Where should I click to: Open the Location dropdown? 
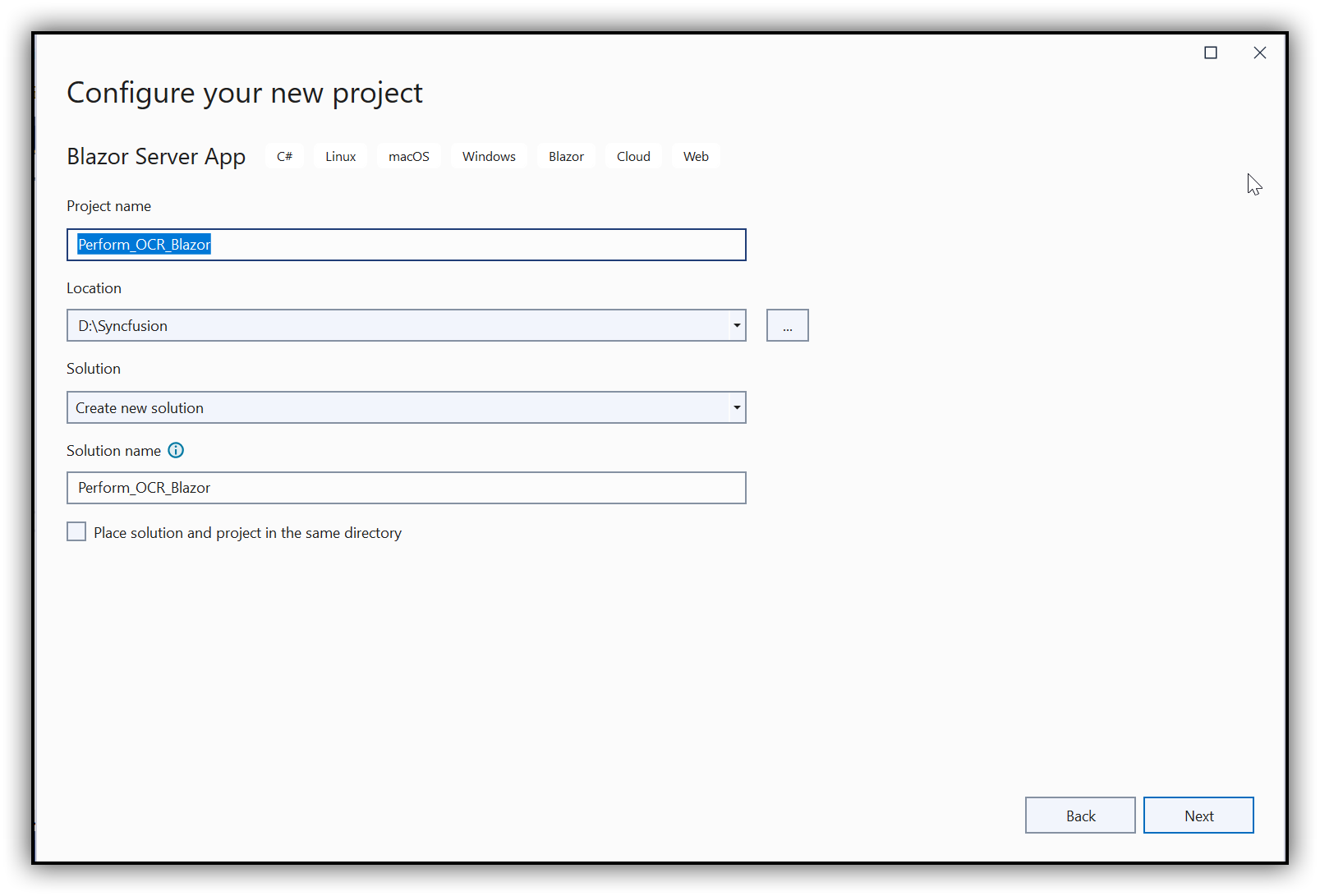pyautogui.click(x=735, y=325)
